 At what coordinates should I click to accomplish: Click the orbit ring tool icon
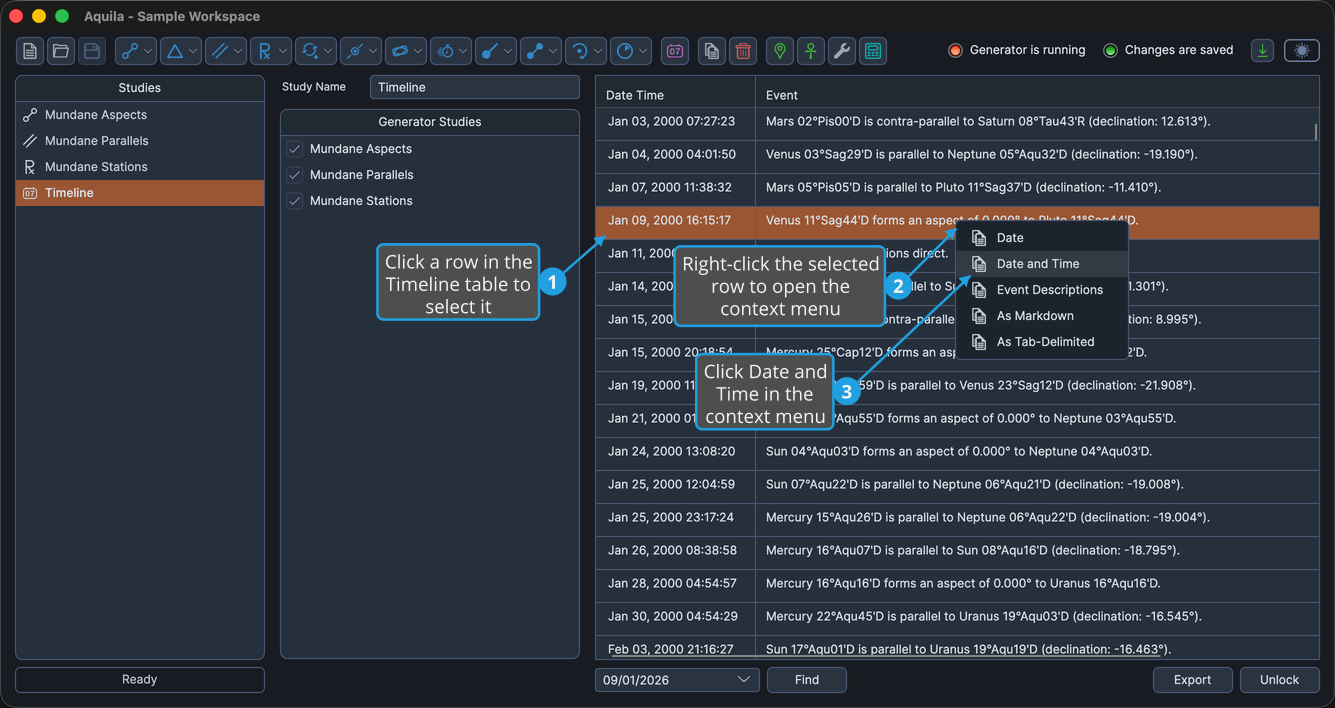click(399, 51)
